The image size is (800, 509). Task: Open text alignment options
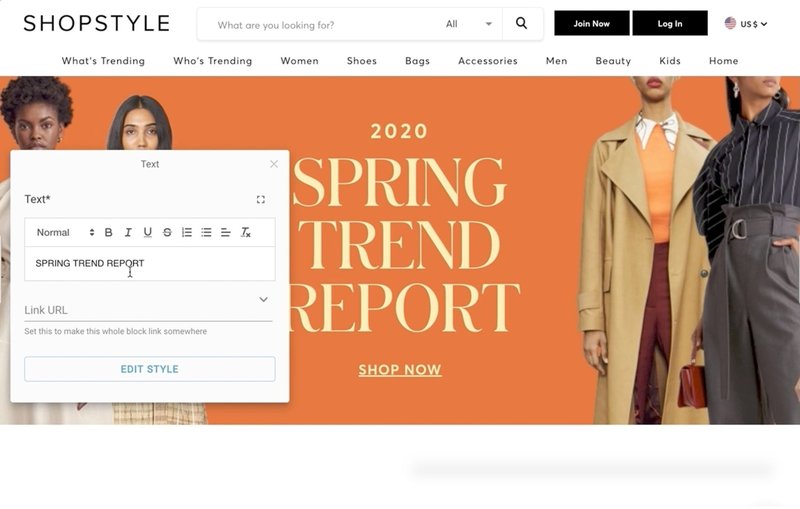click(x=226, y=233)
